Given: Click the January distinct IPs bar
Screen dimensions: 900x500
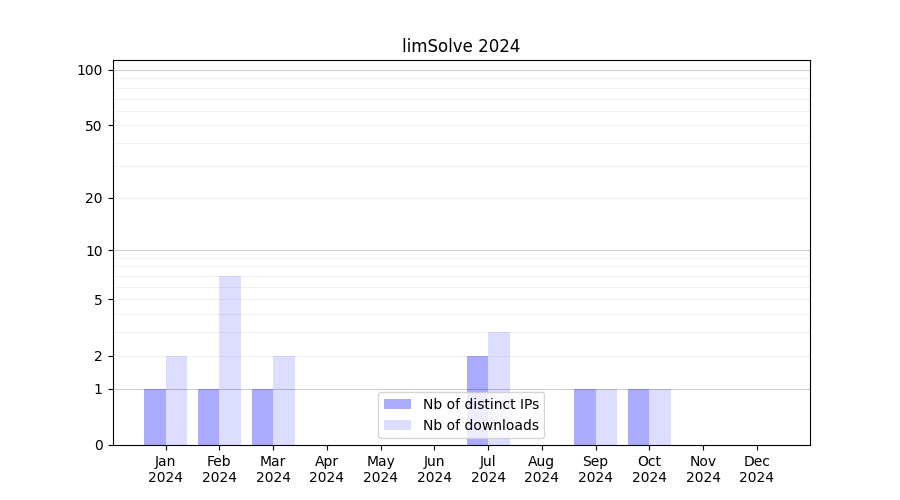Looking at the screenshot, I should click(x=155, y=417).
